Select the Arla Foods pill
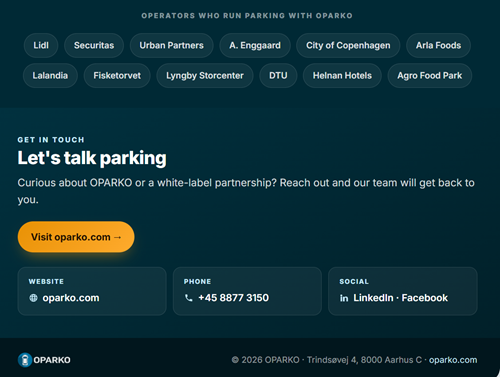The width and height of the screenshot is (500, 377). tap(438, 45)
